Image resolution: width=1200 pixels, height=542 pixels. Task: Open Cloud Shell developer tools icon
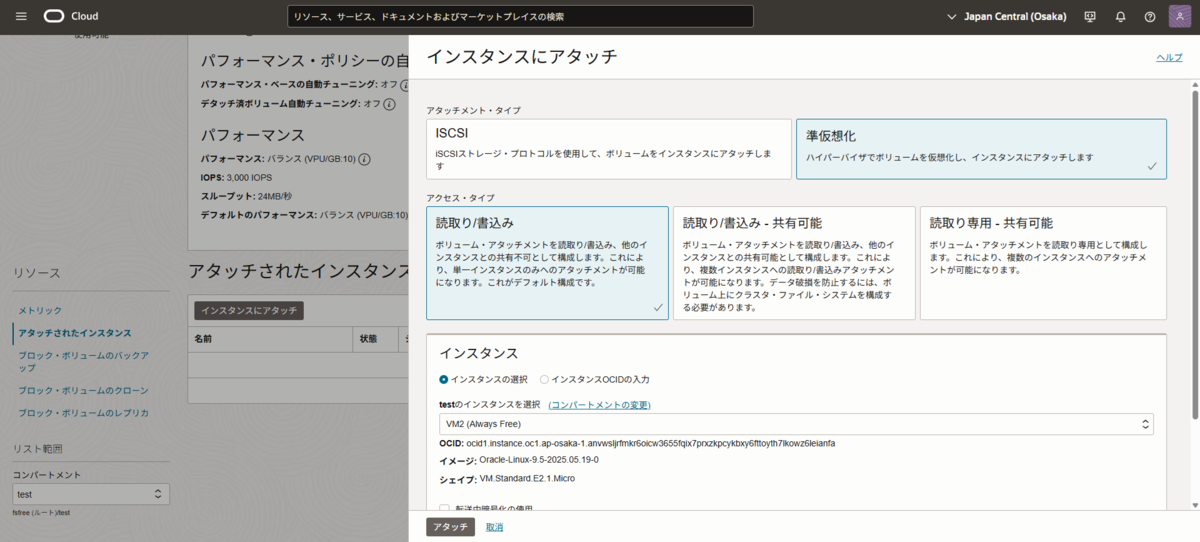1090,17
